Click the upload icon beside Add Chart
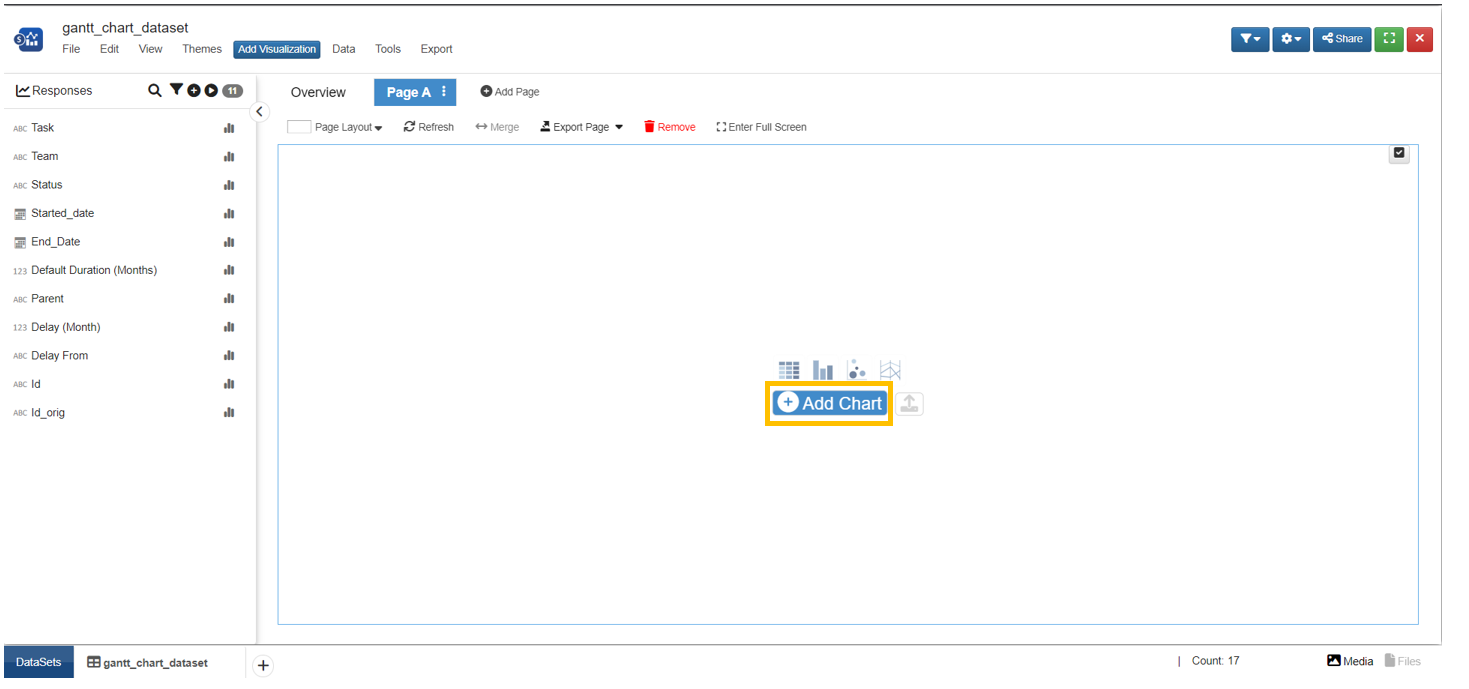 point(909,404)
